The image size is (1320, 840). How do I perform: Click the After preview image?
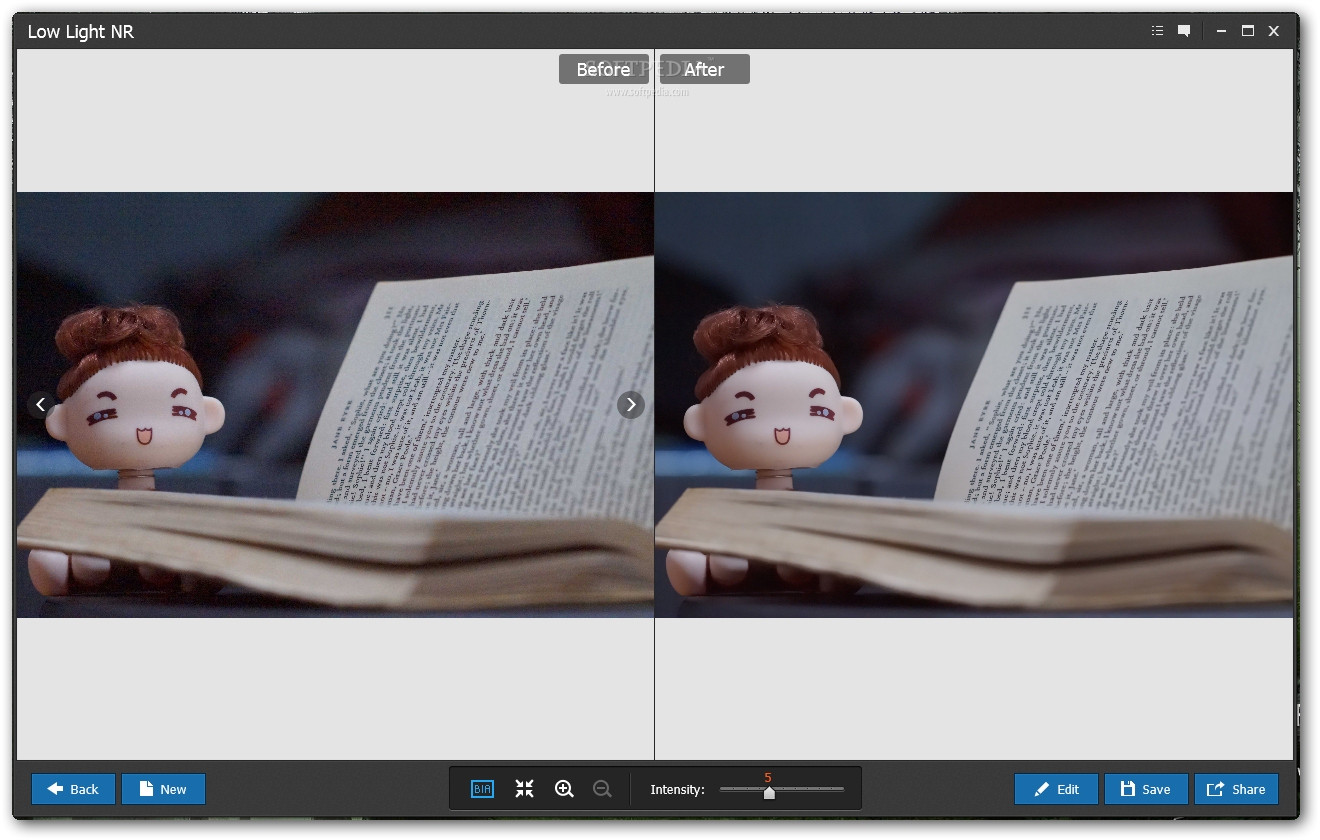[974, 405]
